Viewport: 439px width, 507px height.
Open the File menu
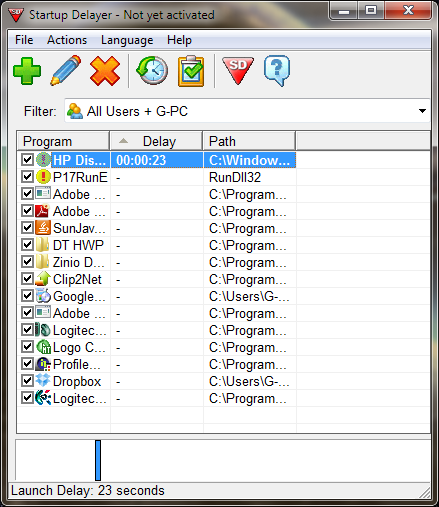24,40
